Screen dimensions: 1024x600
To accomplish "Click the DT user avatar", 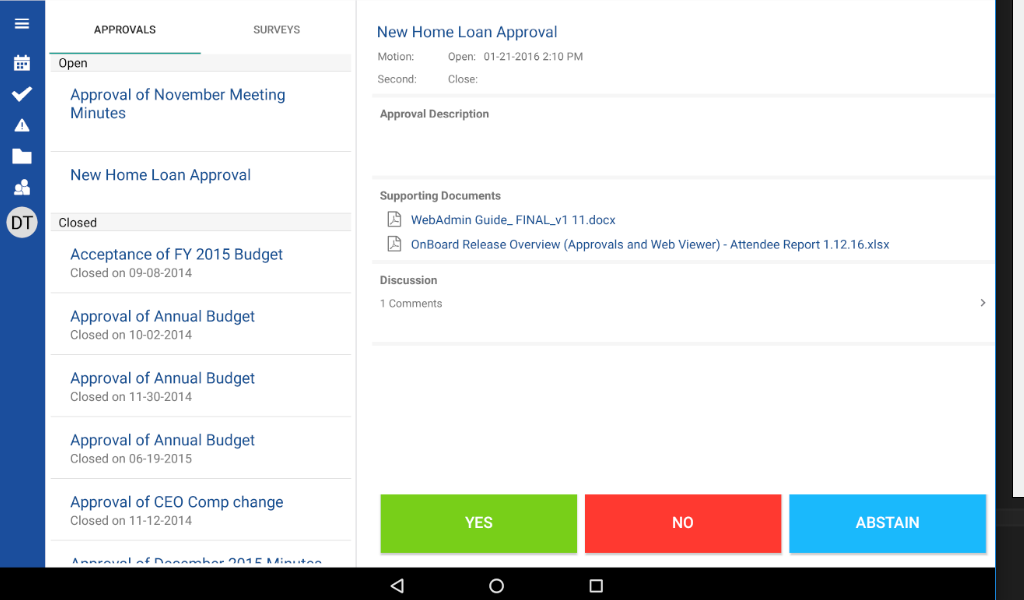I will (22, 222).
